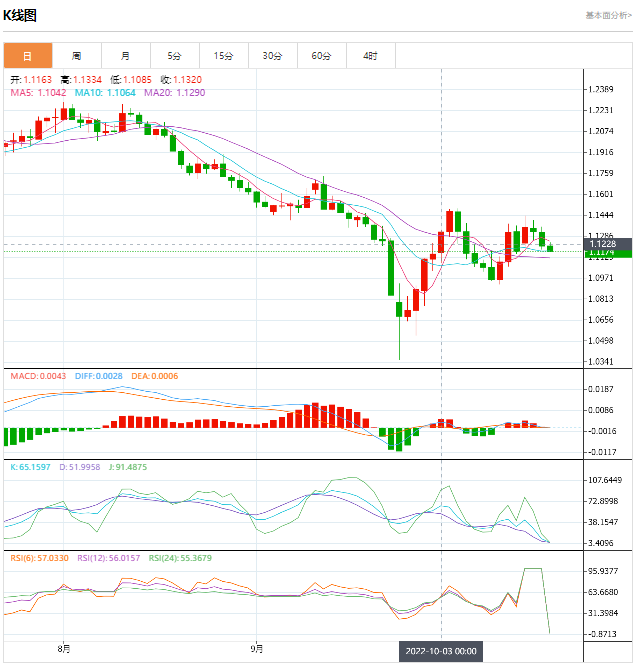Click the 2022-10-03 00:00 date marker
This screenshot has height=665, width=633.
pos(441,651)
